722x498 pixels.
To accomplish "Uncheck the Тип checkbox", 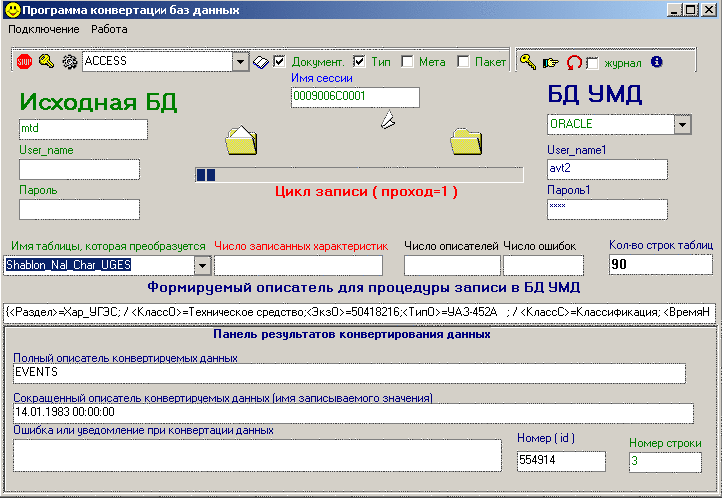I will [x=359, y=61].
